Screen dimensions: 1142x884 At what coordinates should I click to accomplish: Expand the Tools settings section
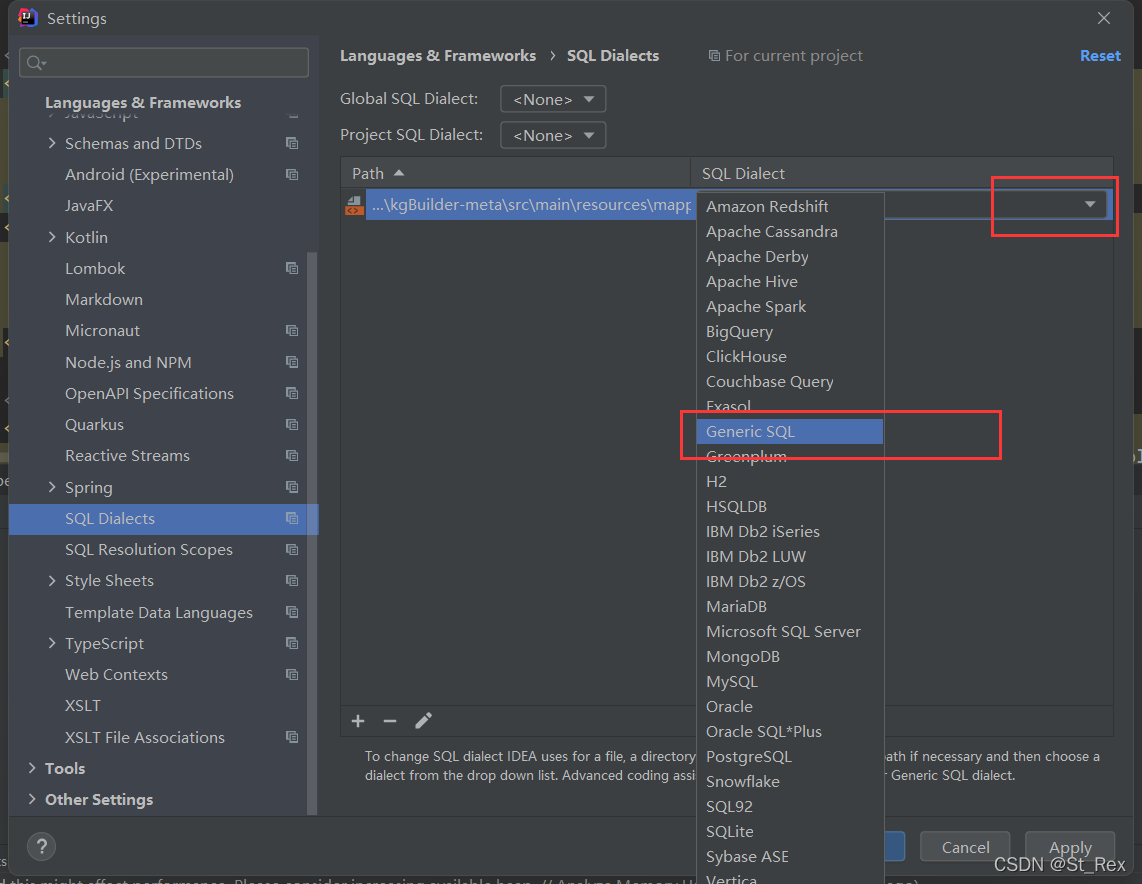tap(32, 768)
